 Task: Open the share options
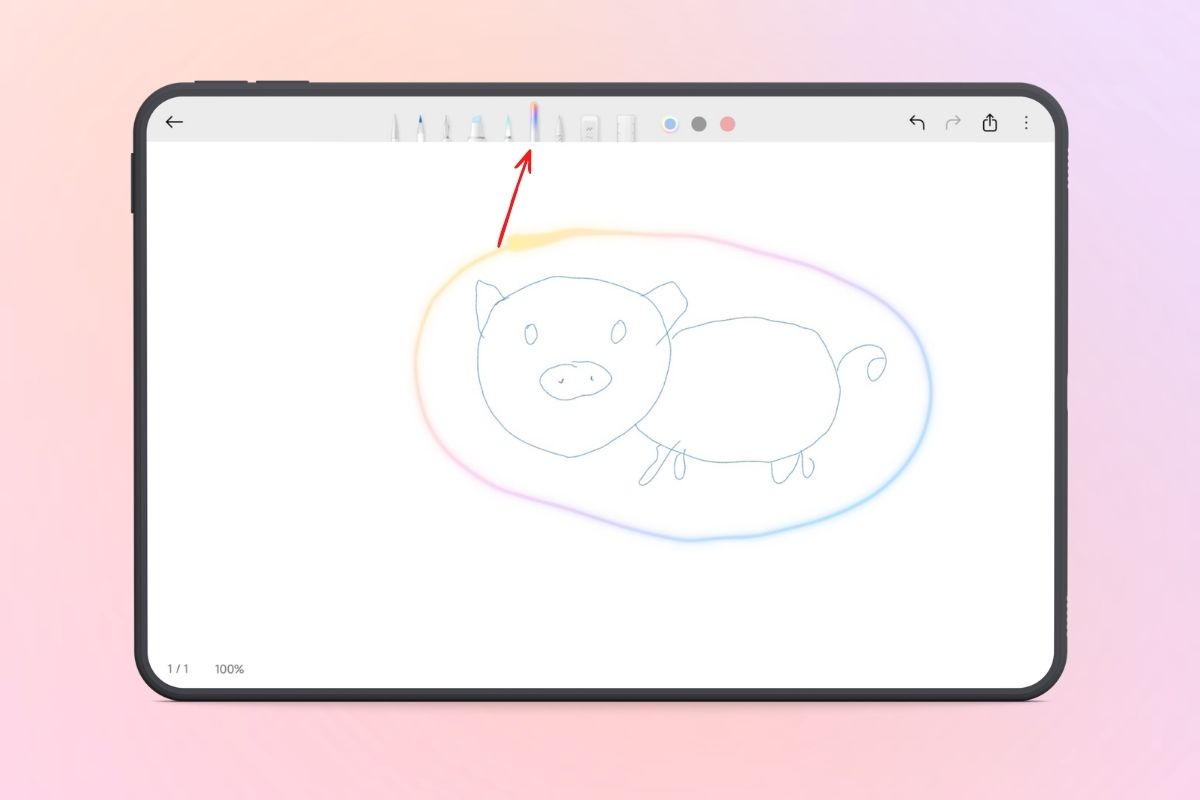click(990, 122)
